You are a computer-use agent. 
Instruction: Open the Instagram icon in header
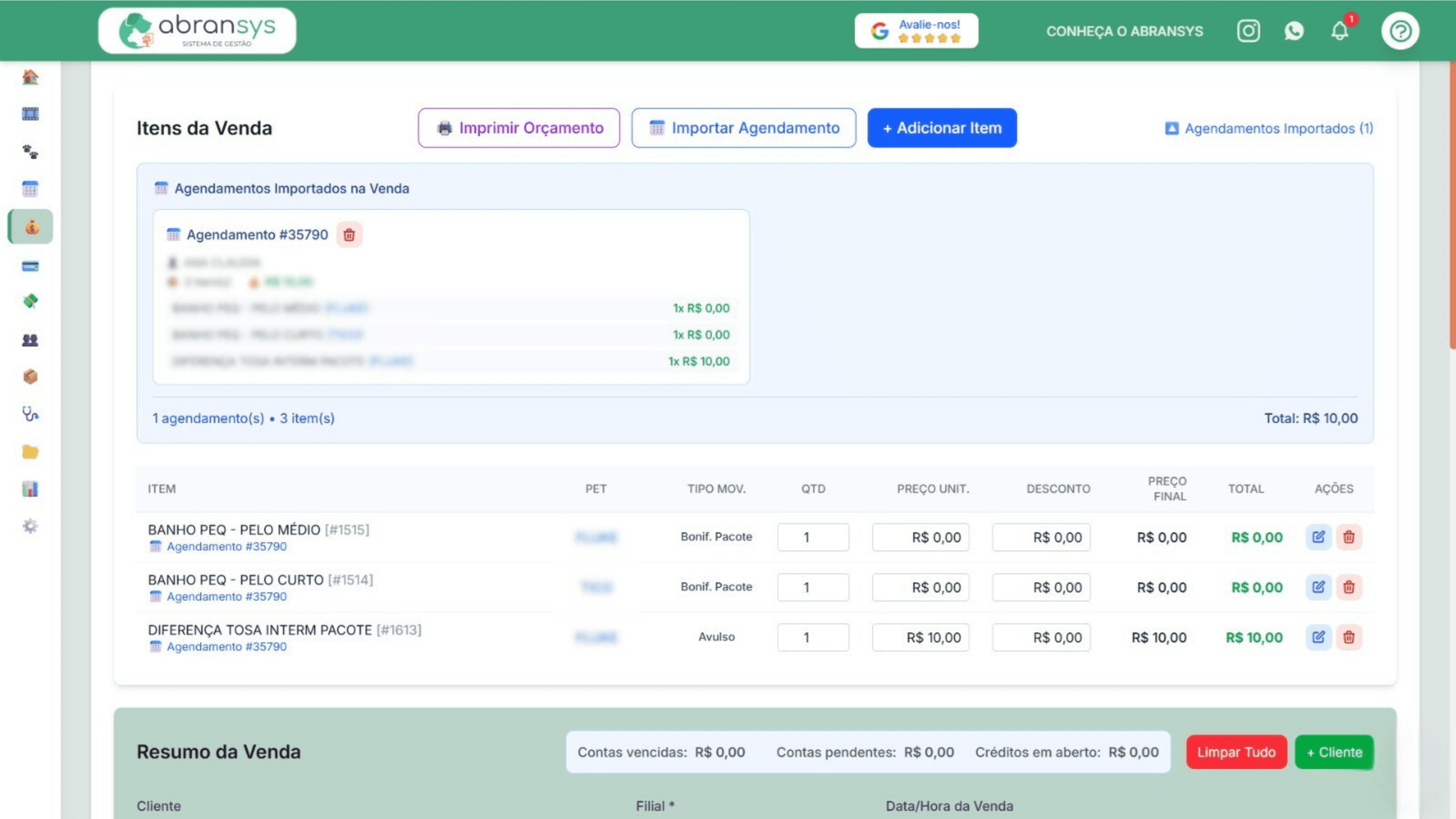click(1248, 30)
